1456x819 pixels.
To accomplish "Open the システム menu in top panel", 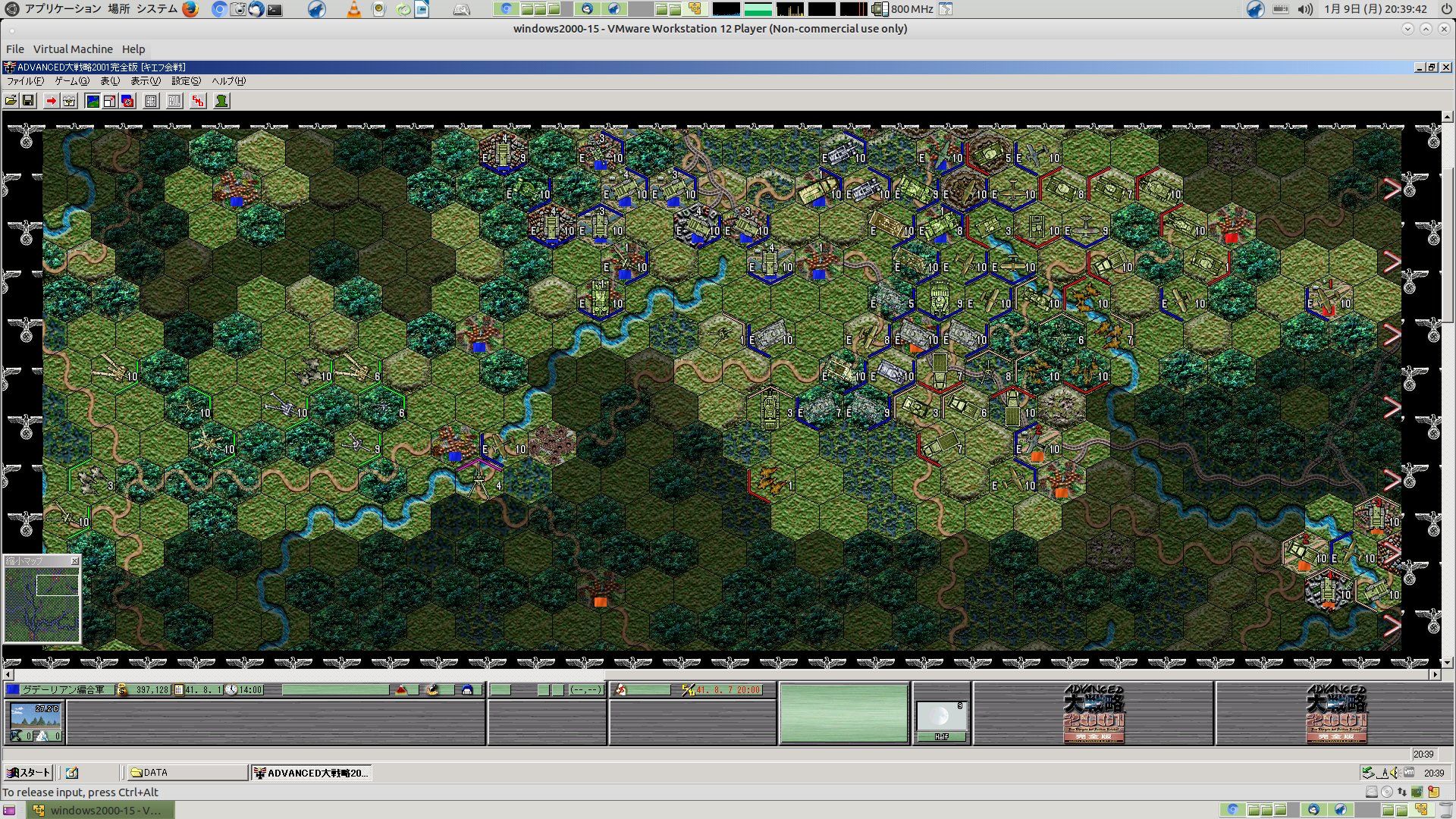I will [x=157, y=9].
